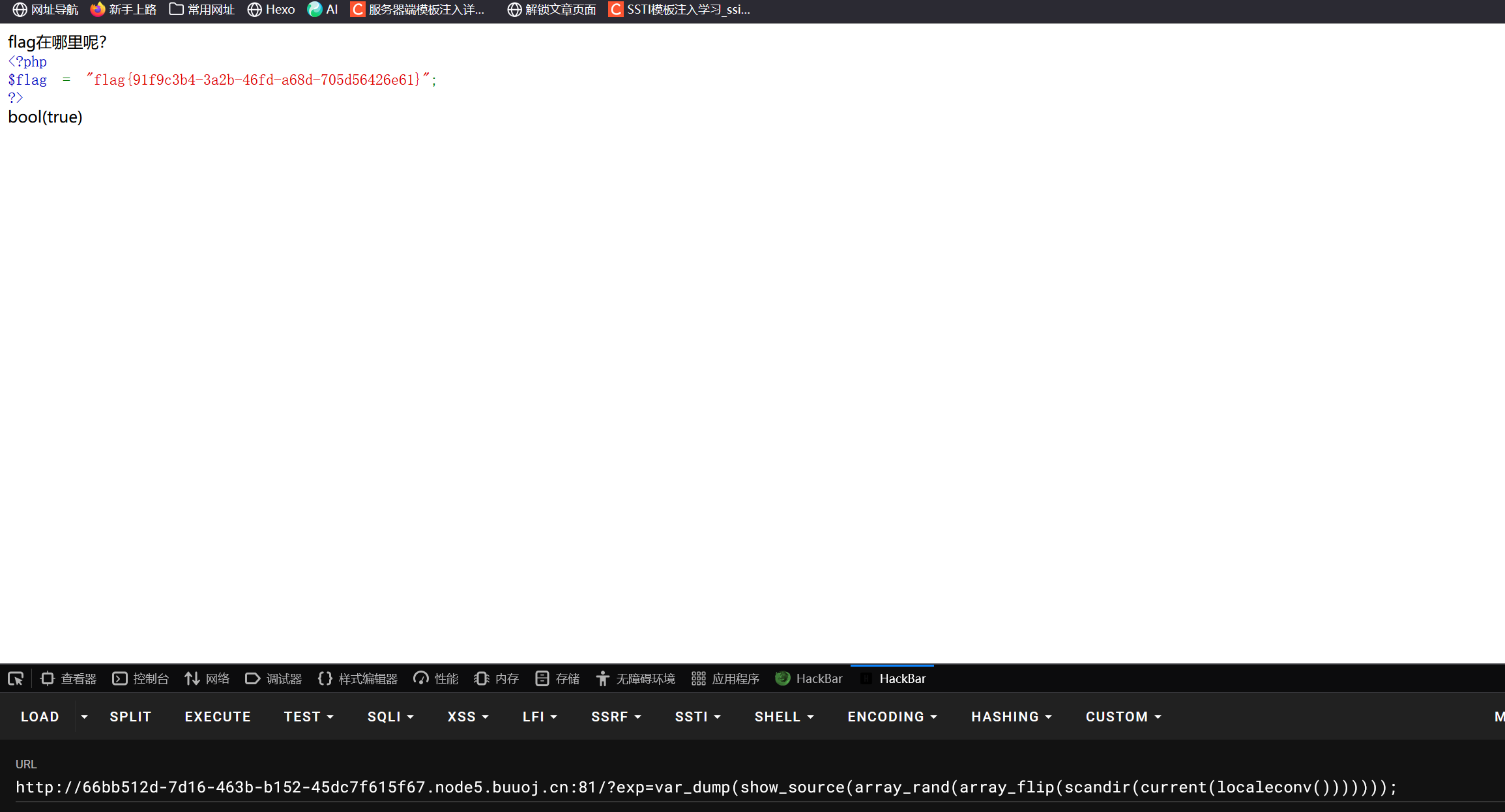Open the 常用网址 bookmarks folder
This screenshot has width=1505, height=812.
point(202,10)
